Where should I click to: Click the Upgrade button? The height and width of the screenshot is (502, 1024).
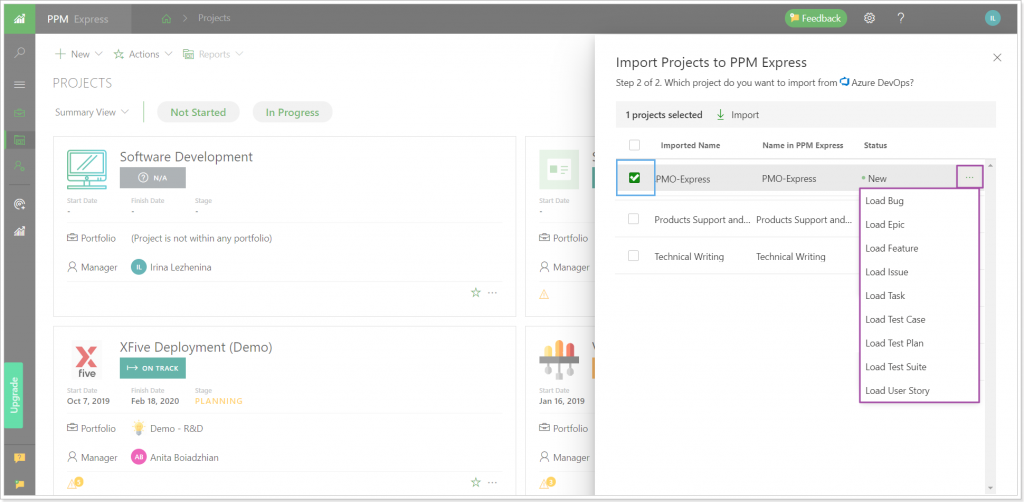(14, 395)
